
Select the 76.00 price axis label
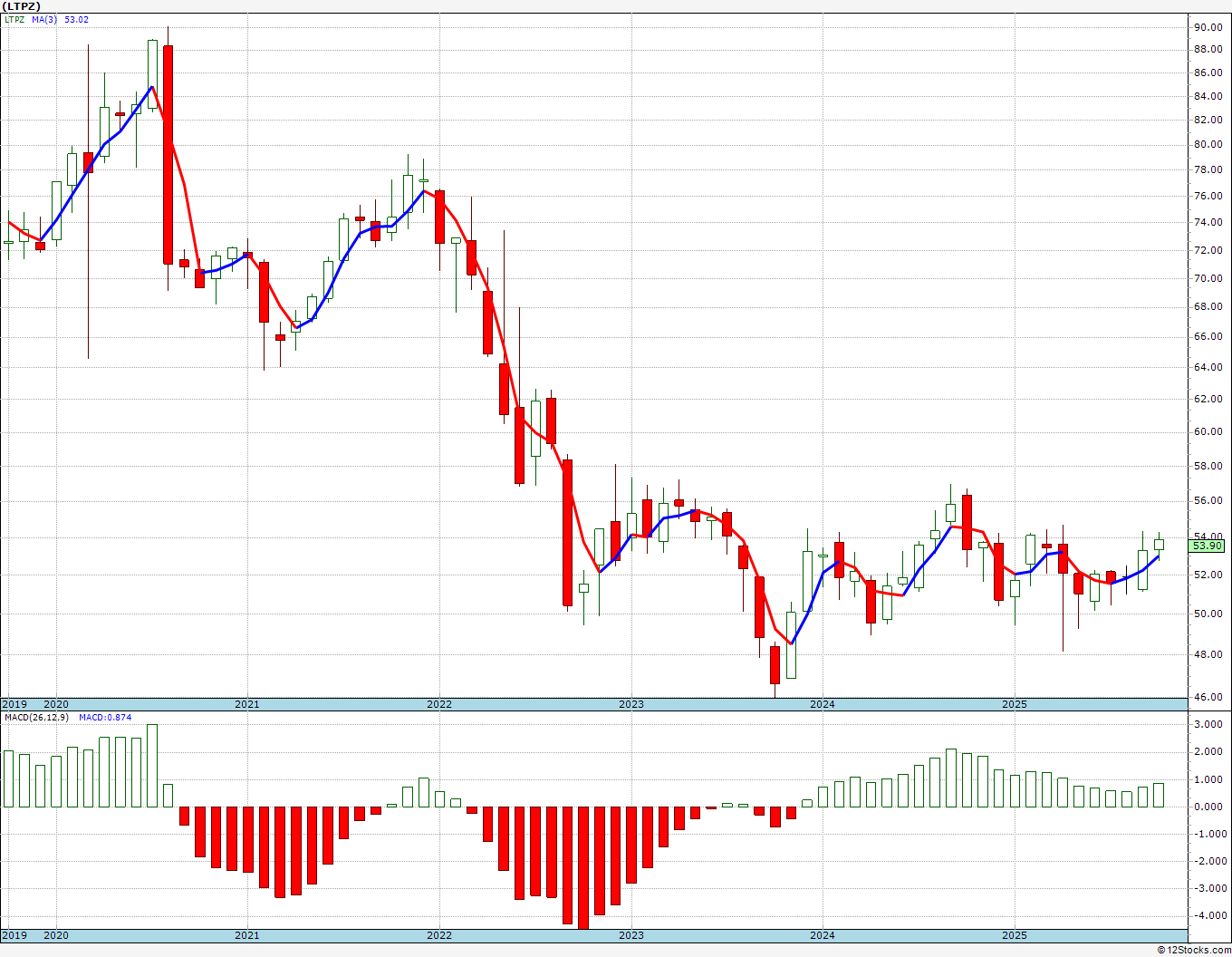(x=1208, y=196)
